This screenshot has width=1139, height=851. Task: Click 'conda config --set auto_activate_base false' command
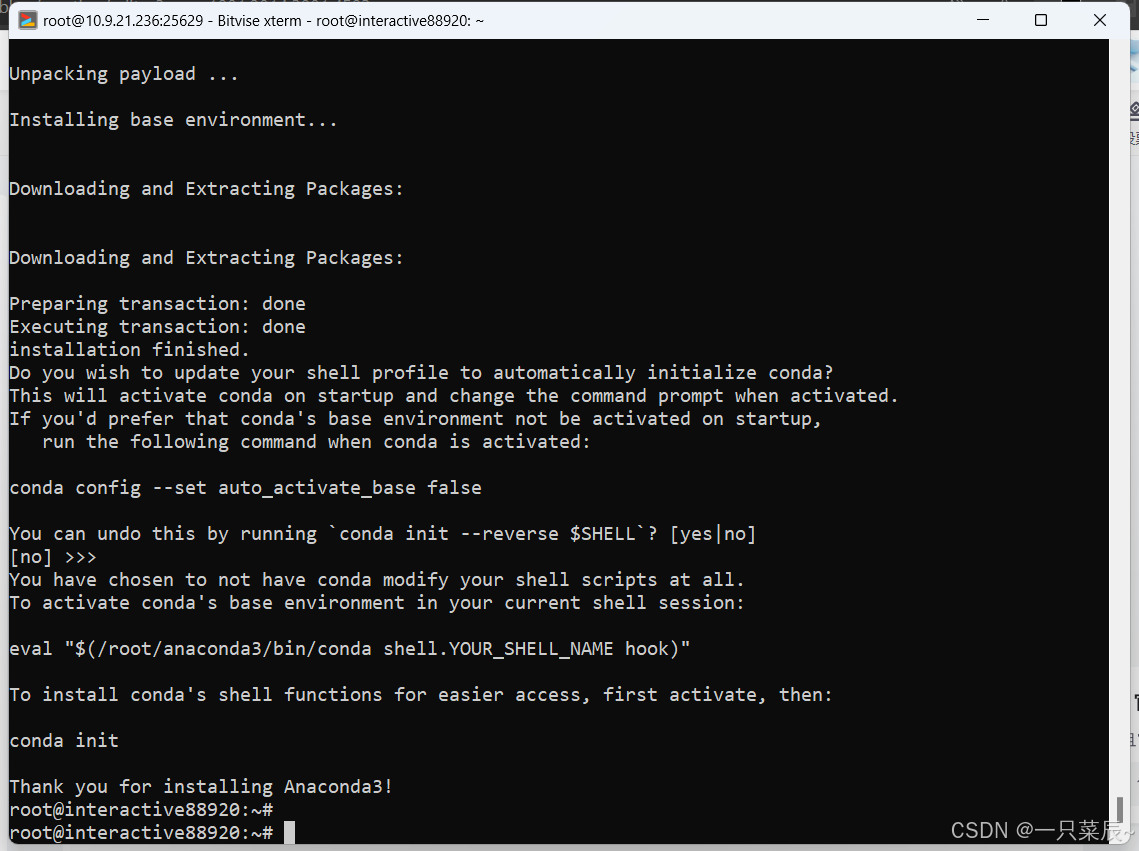(246, 488)
